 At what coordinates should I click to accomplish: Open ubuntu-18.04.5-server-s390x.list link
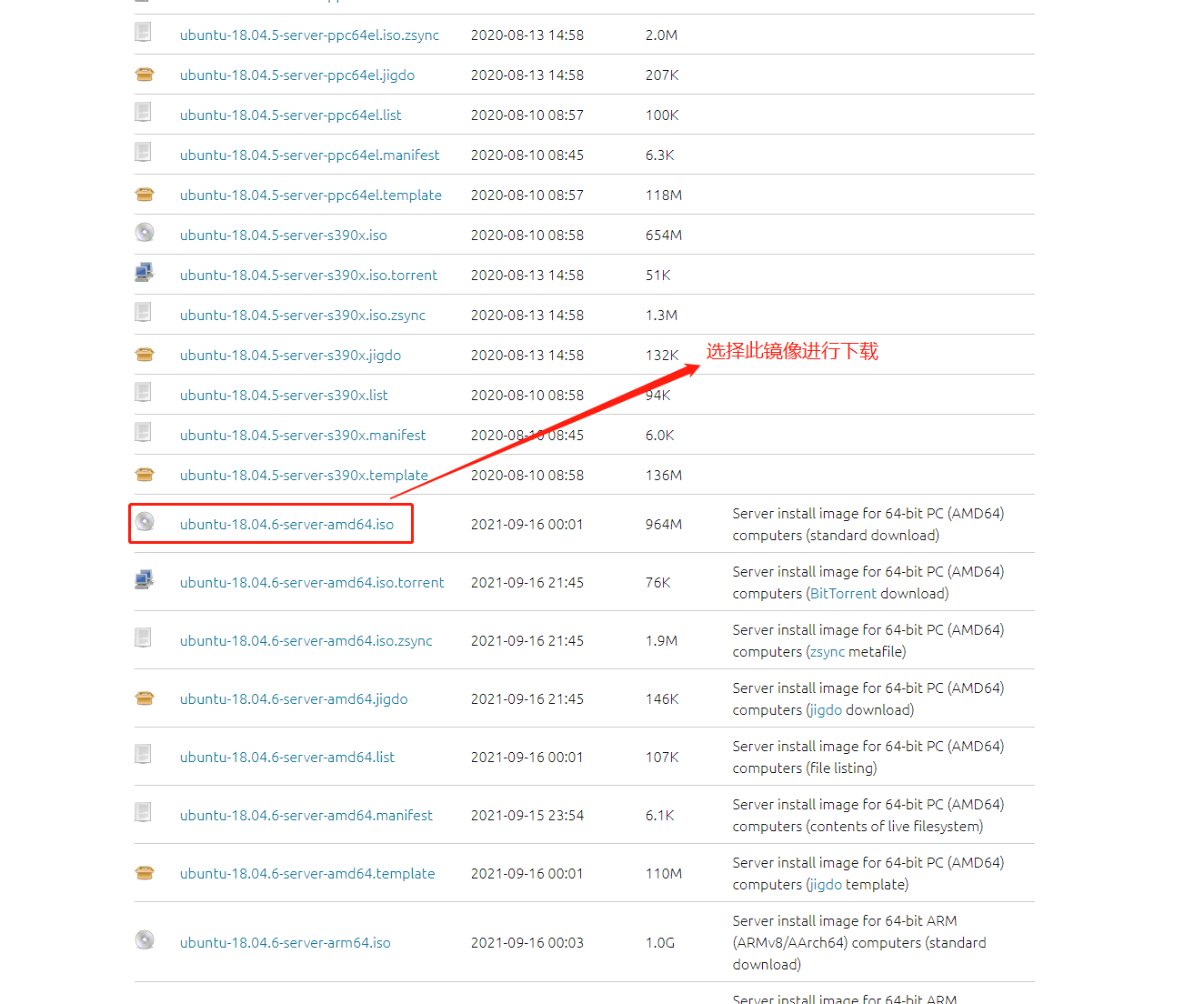pyautogui.click(x=284, y=396)
